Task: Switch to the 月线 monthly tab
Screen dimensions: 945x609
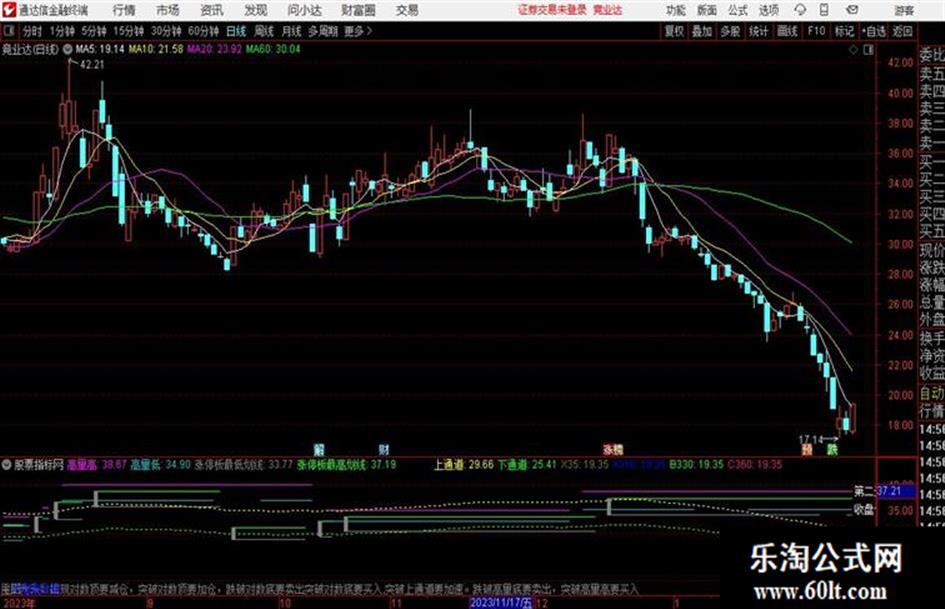Action: pos(292,31)
